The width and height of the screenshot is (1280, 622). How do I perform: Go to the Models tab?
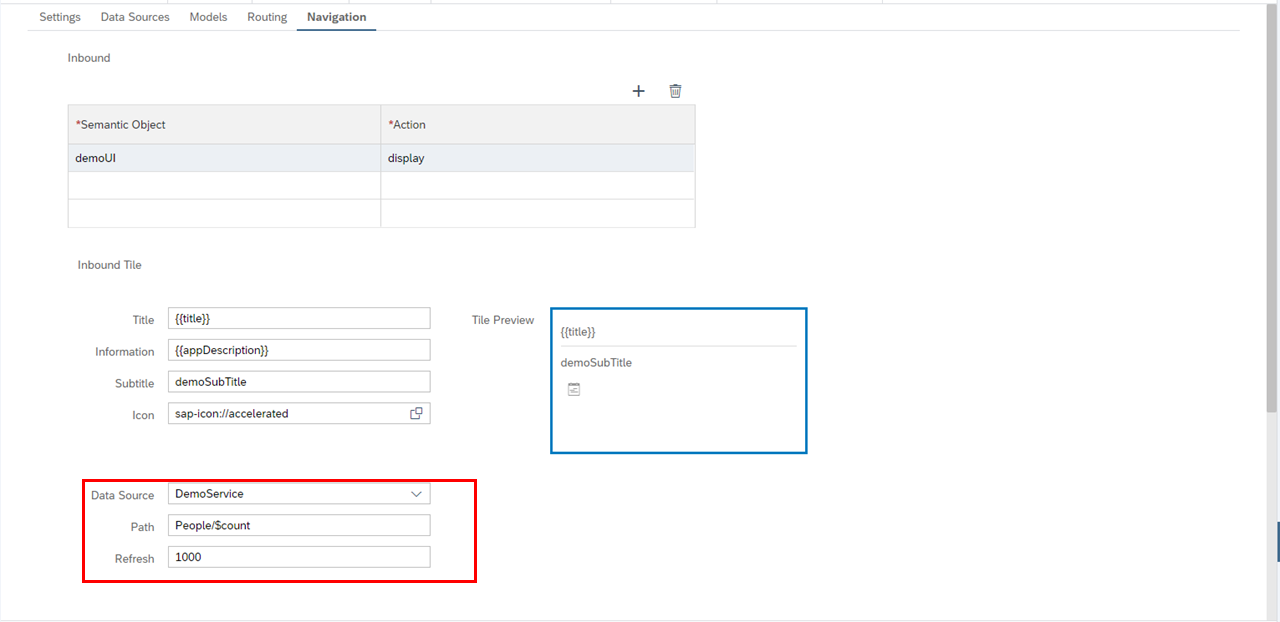click(x=208, y=17)
